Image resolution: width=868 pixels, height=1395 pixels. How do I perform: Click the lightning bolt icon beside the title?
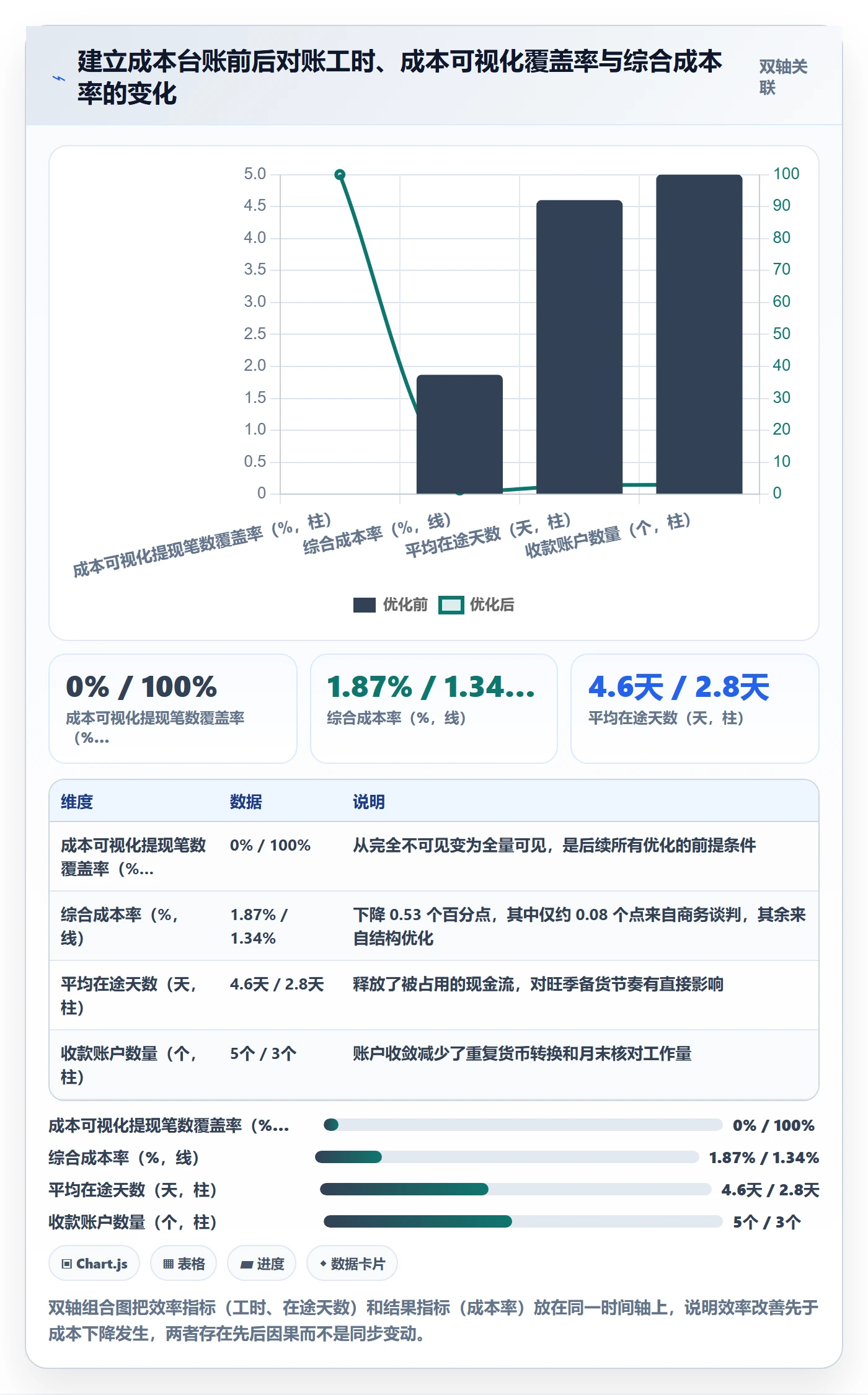[59, 79]
